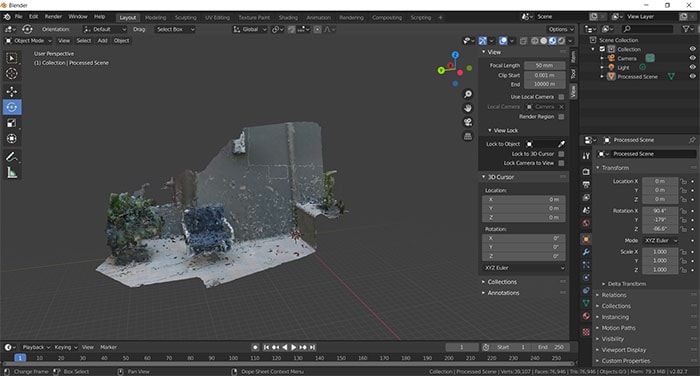Screen dimensions: 700x376
Task: Select the Move tool
Action: coord(12,92)
